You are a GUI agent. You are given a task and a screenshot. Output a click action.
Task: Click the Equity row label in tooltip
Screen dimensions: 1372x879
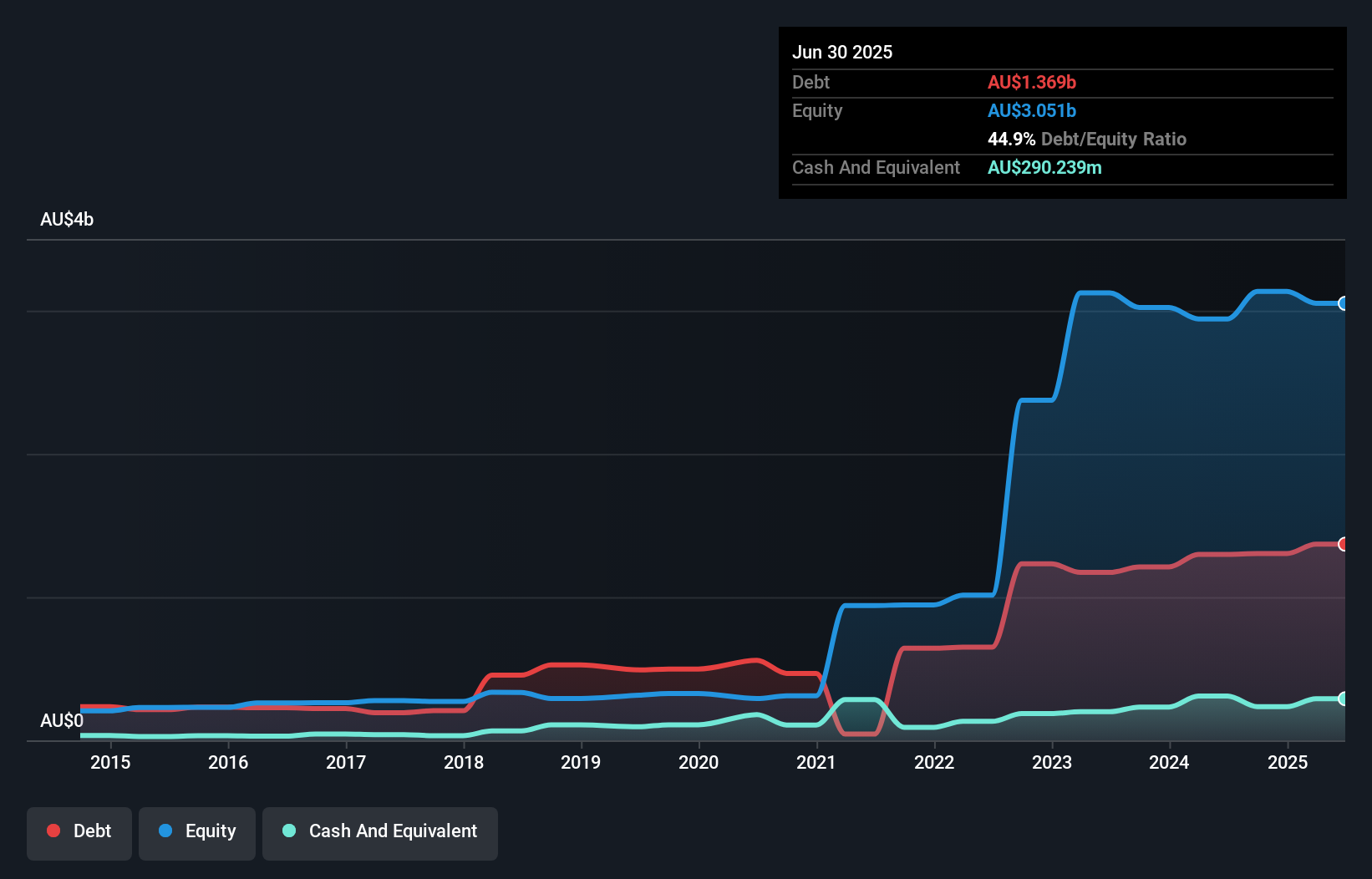click(x=817, y=110)
